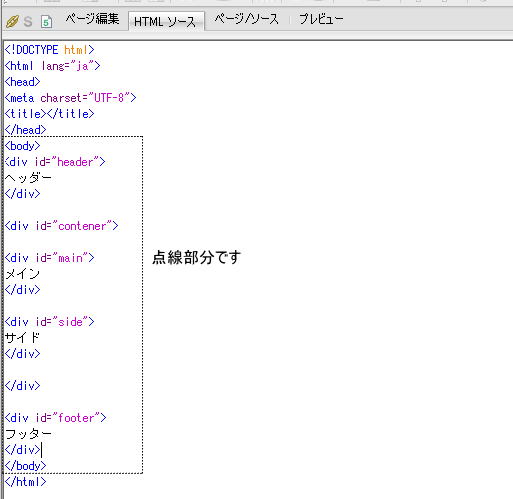Click the gray S icon

[28, 22]
